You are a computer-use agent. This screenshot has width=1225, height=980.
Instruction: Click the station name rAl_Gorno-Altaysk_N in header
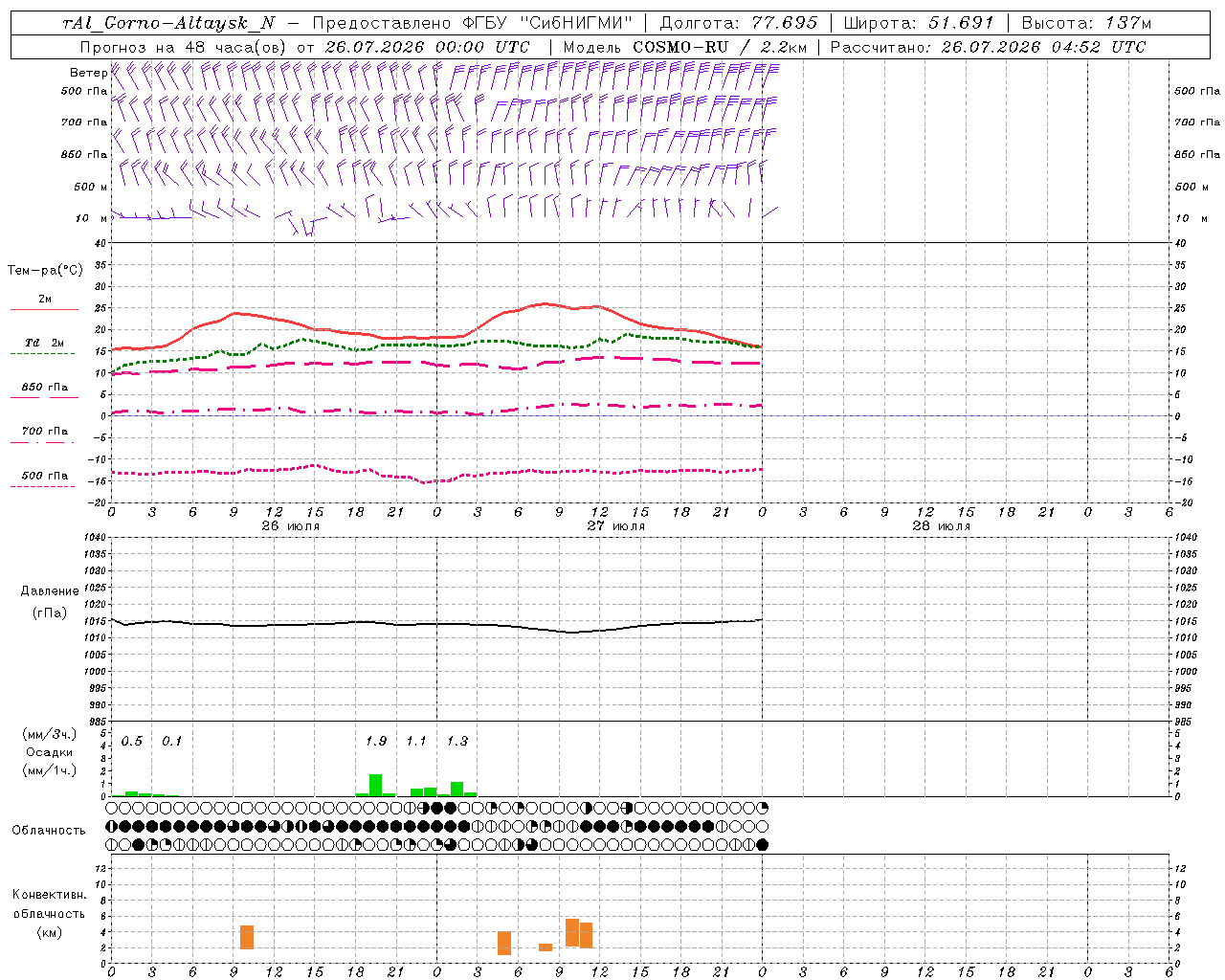pos(168,23)
